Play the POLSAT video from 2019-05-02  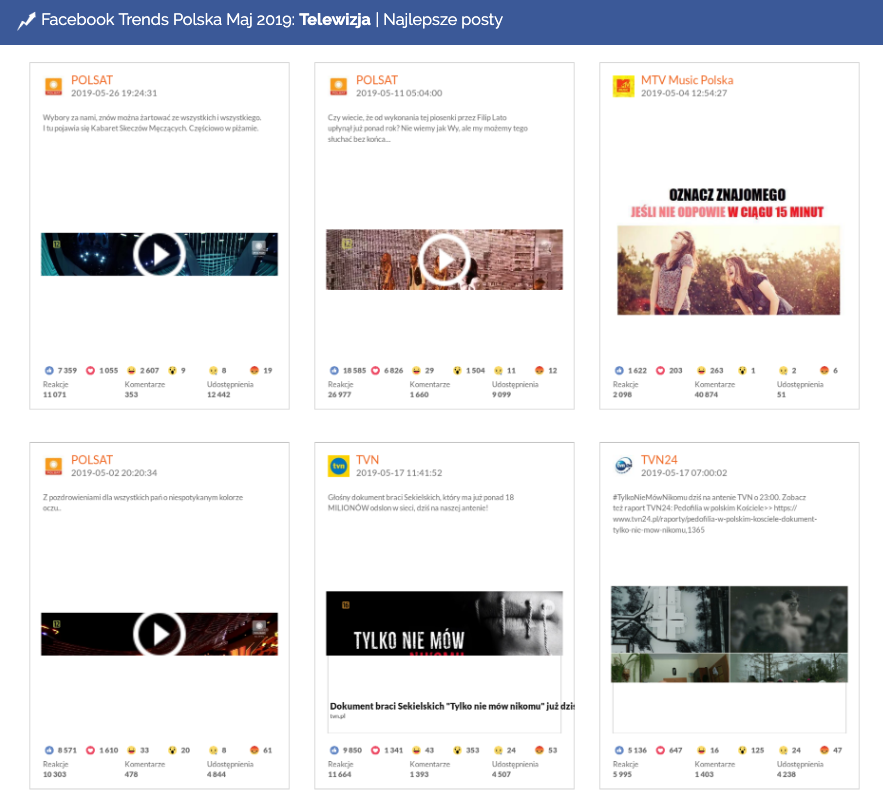point(159,634)
